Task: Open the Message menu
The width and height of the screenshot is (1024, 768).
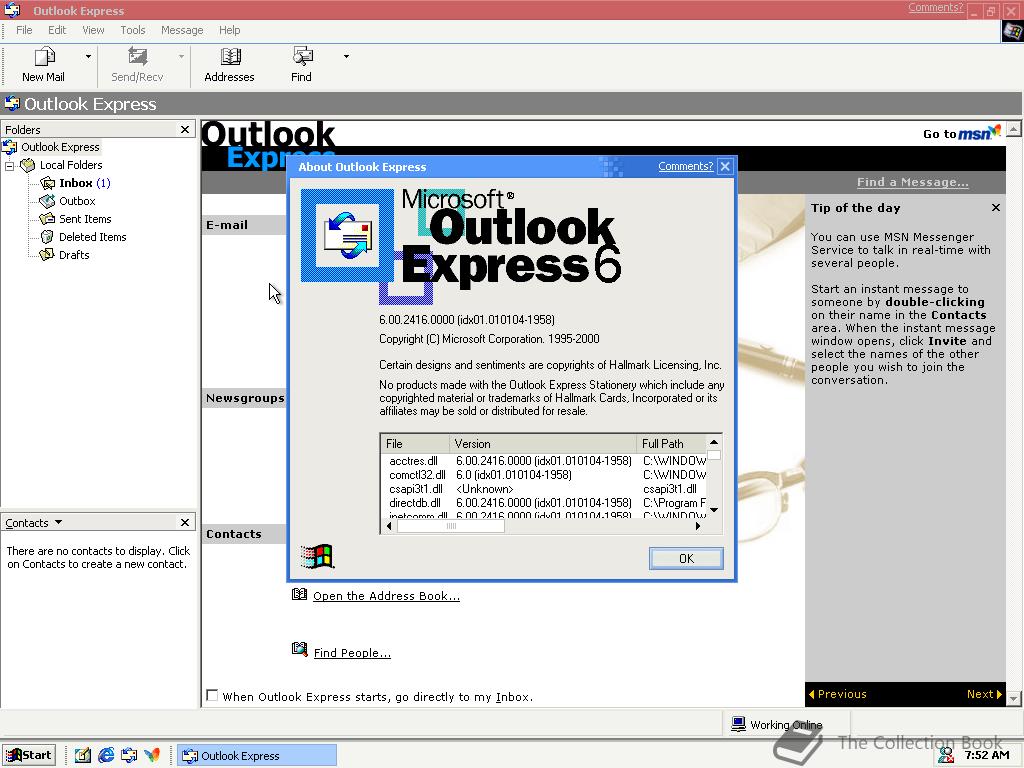Action: click(182, 30)
